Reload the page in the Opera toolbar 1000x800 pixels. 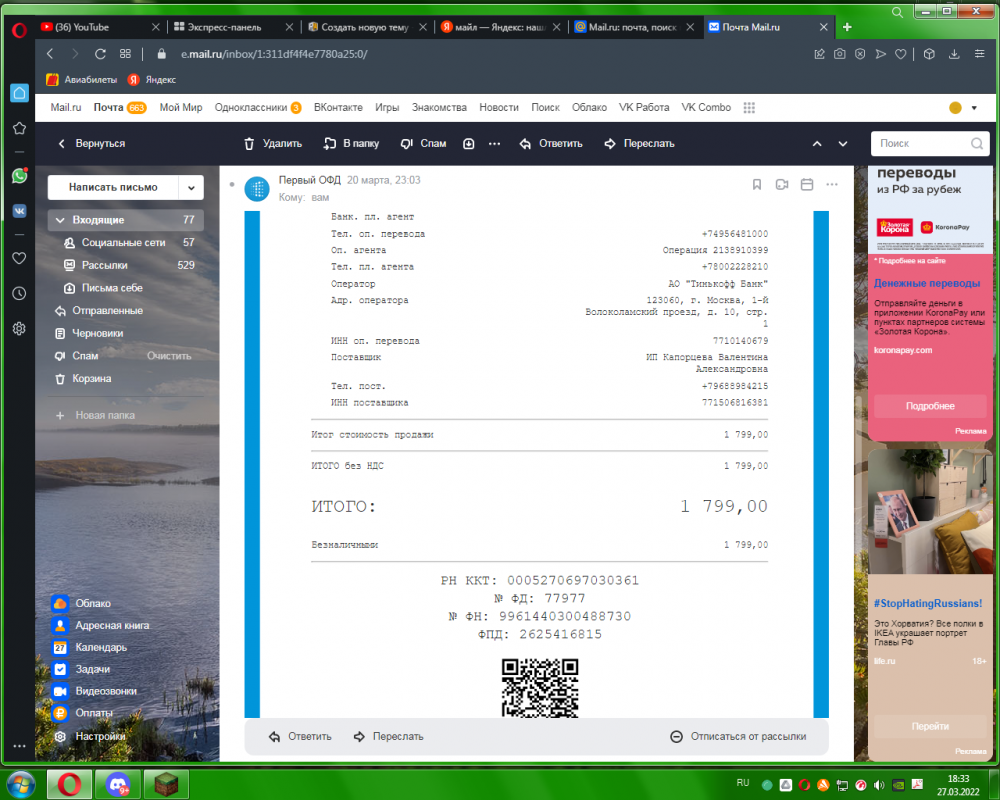100,54
